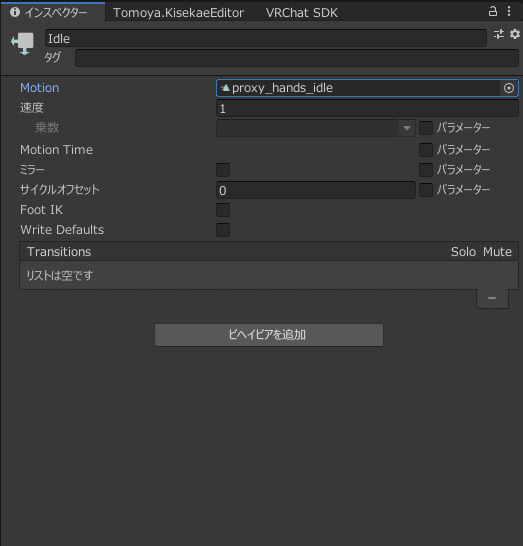Click the リストは空です empty list text
523x546 pixels.
[60, 275]
